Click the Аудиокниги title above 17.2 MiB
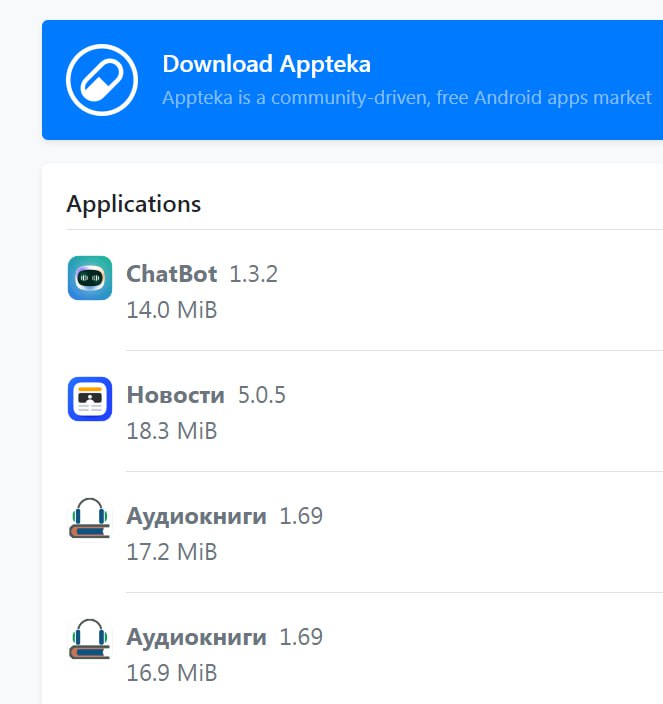Screen dimensions: 663x704 pos(196,516)
